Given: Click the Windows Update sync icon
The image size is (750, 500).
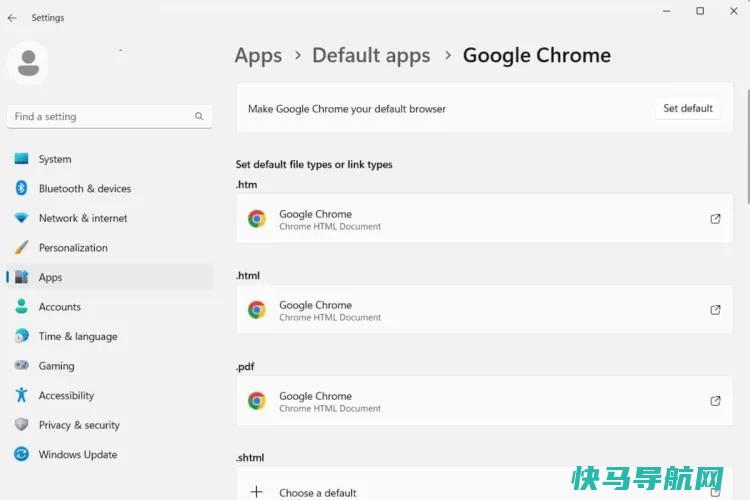Looking at the screenshot, I should coord(22,454).
